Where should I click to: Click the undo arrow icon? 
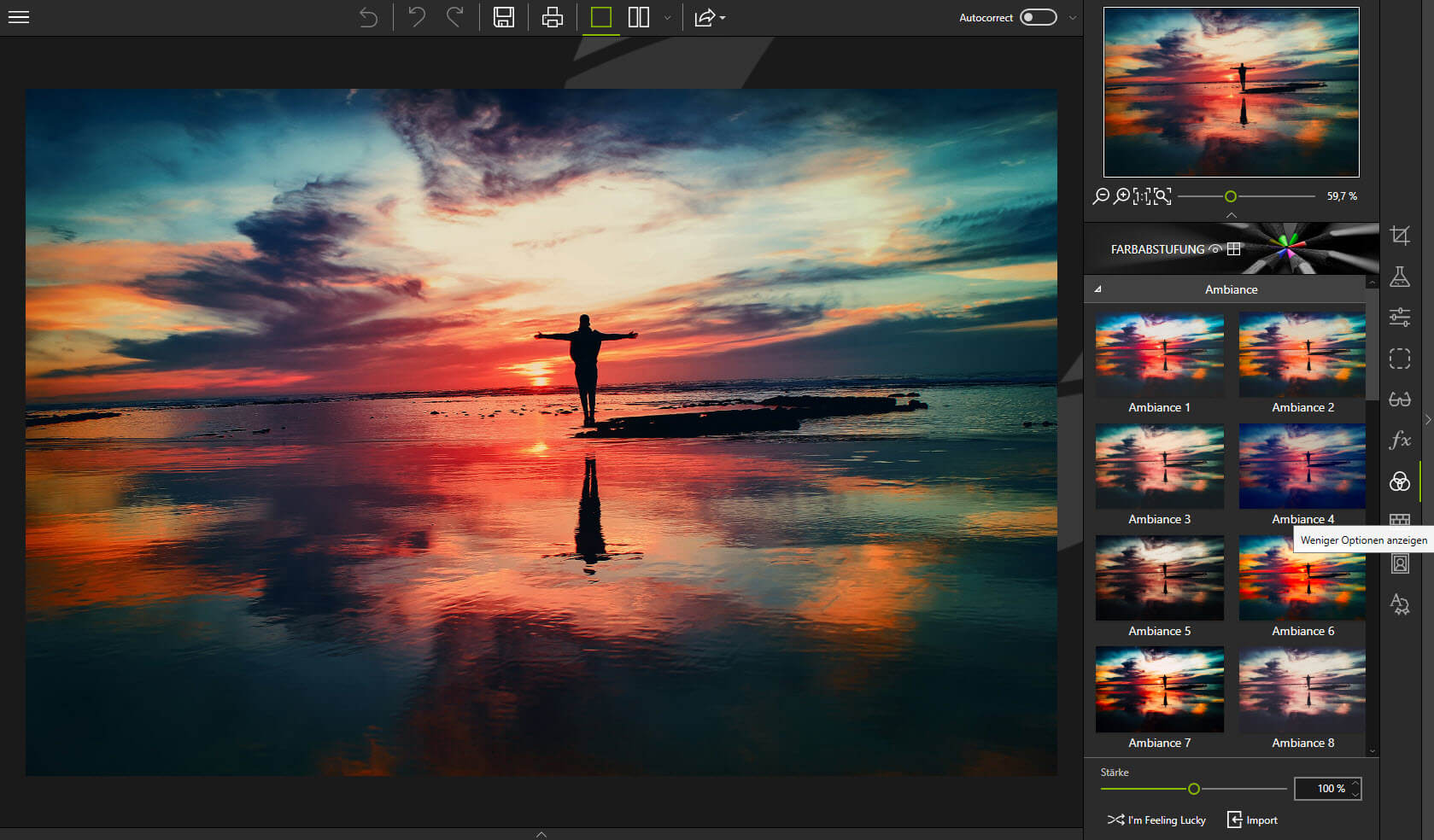click(416, 17)
